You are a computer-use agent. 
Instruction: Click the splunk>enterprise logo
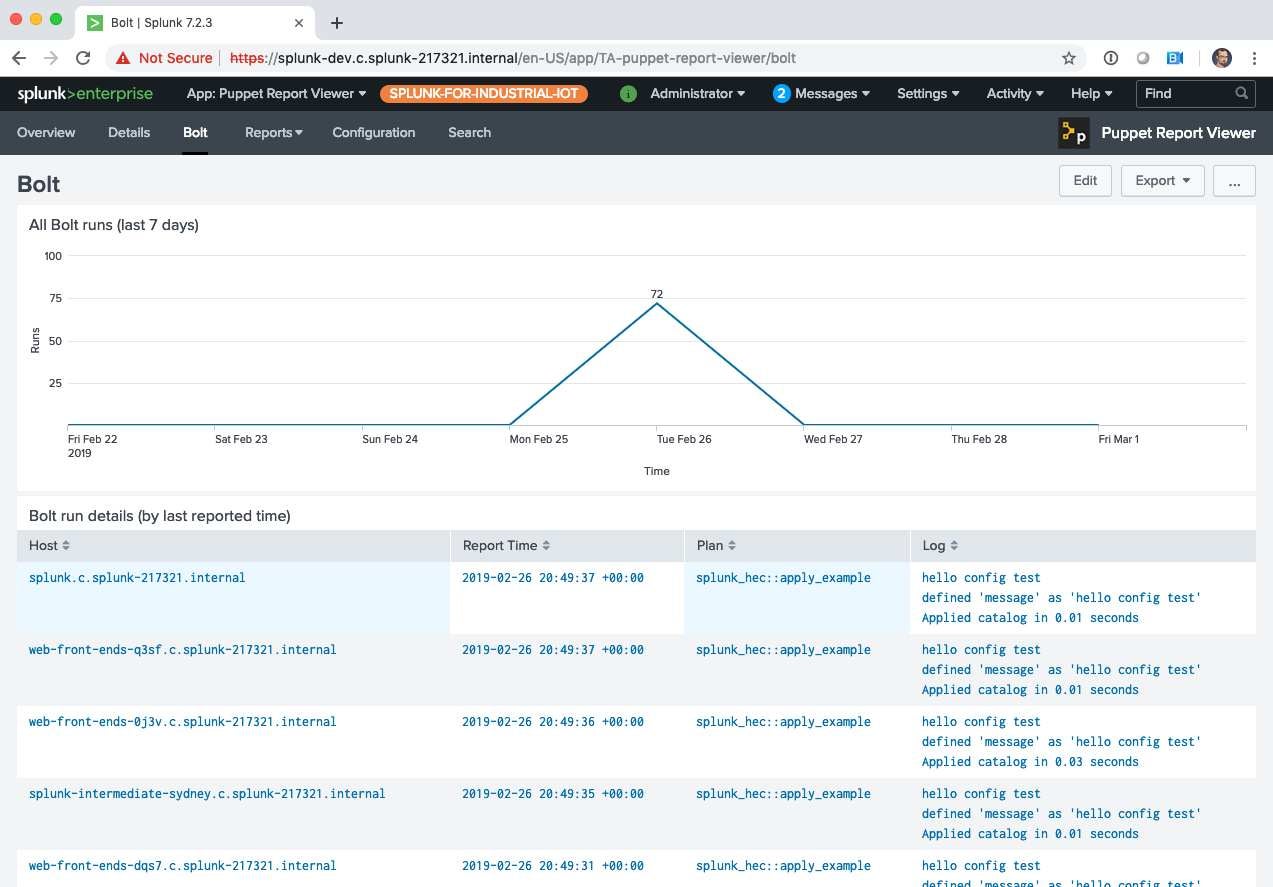pos(85,93)
